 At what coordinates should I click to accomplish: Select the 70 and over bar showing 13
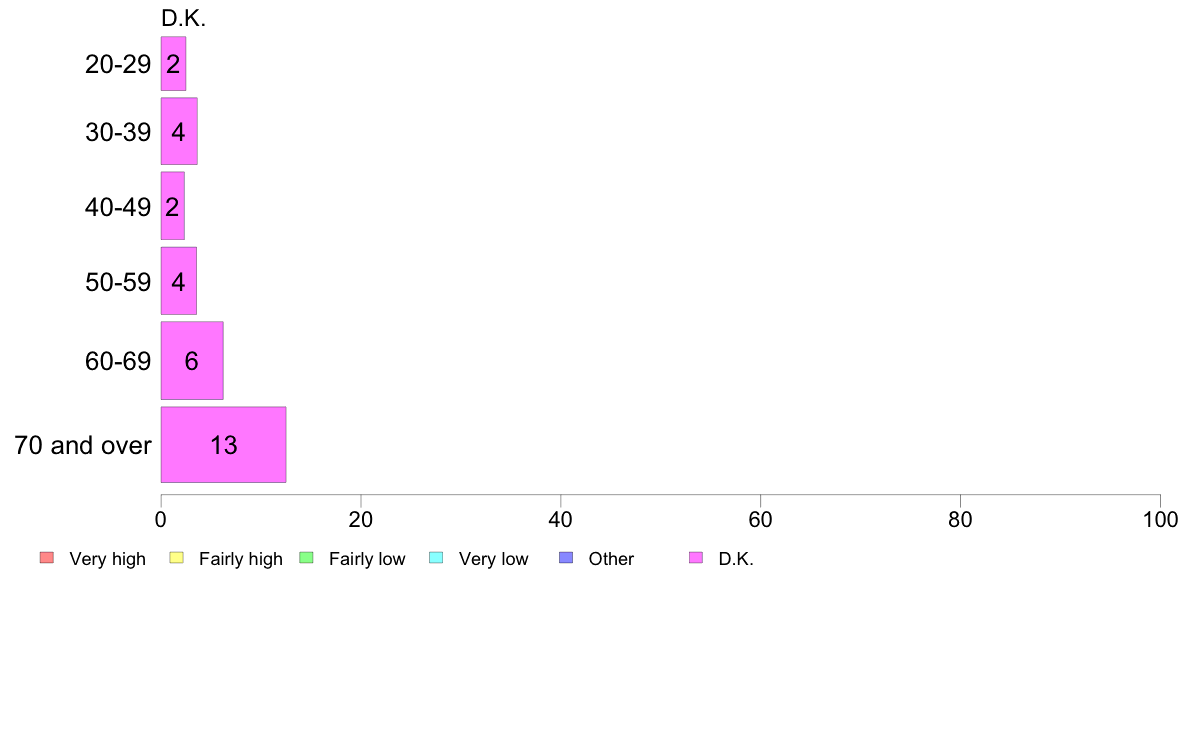[x=224, y=445]
